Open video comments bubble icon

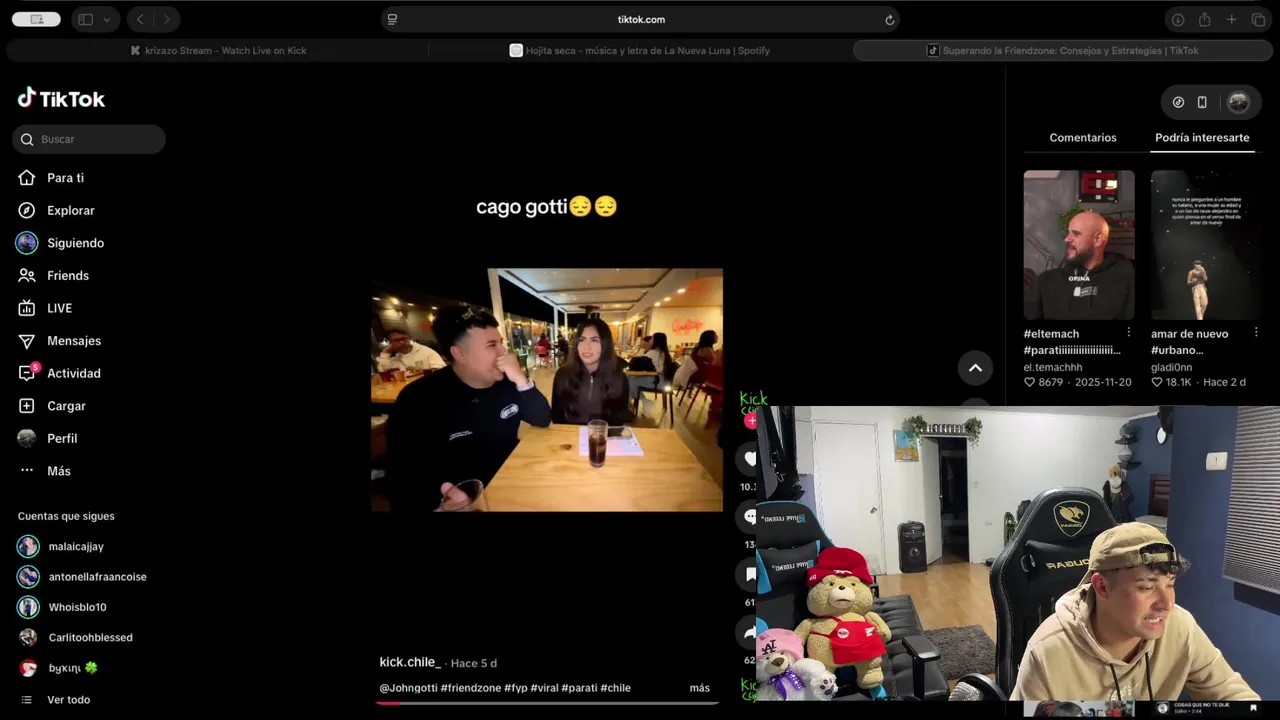[x=749, y=517]
